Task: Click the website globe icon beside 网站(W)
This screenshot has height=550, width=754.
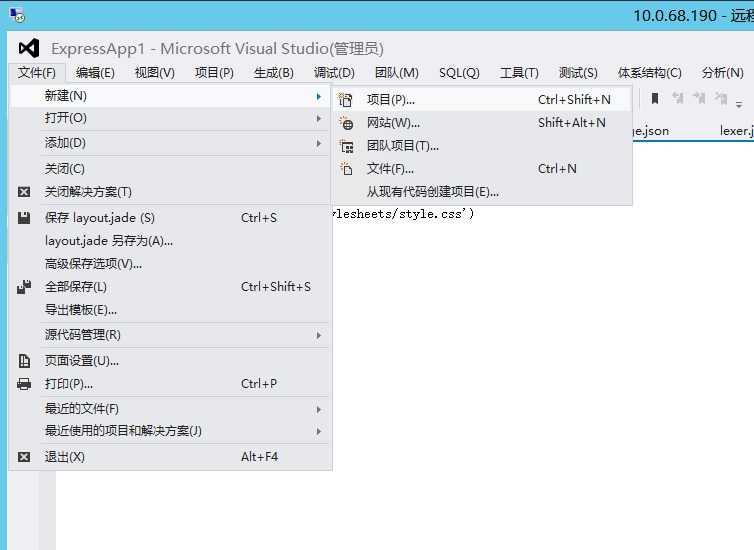Action: pos(346,123)
